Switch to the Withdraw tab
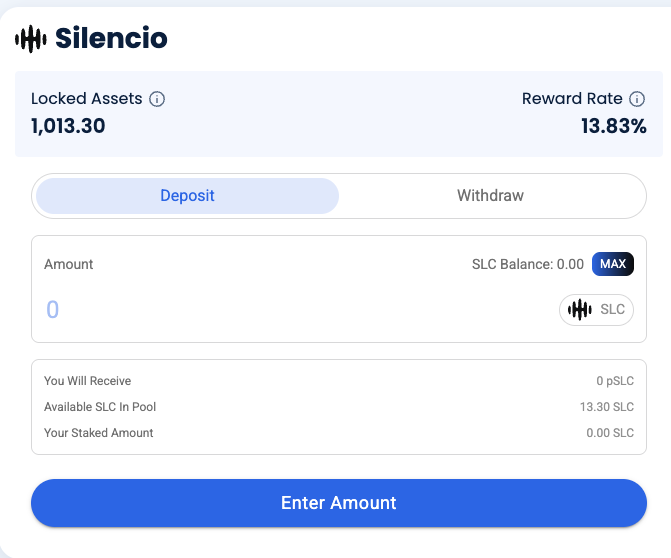 [x=490, y=196]
